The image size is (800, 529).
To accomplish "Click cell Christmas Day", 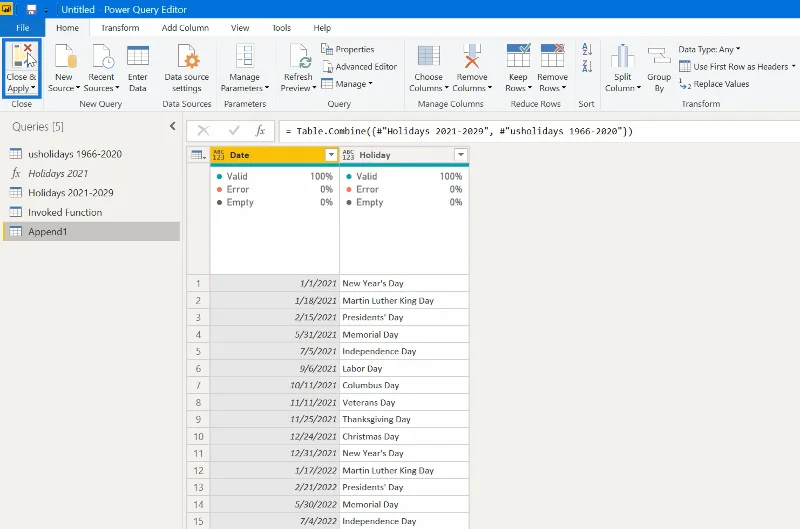I will coord(404,436).
